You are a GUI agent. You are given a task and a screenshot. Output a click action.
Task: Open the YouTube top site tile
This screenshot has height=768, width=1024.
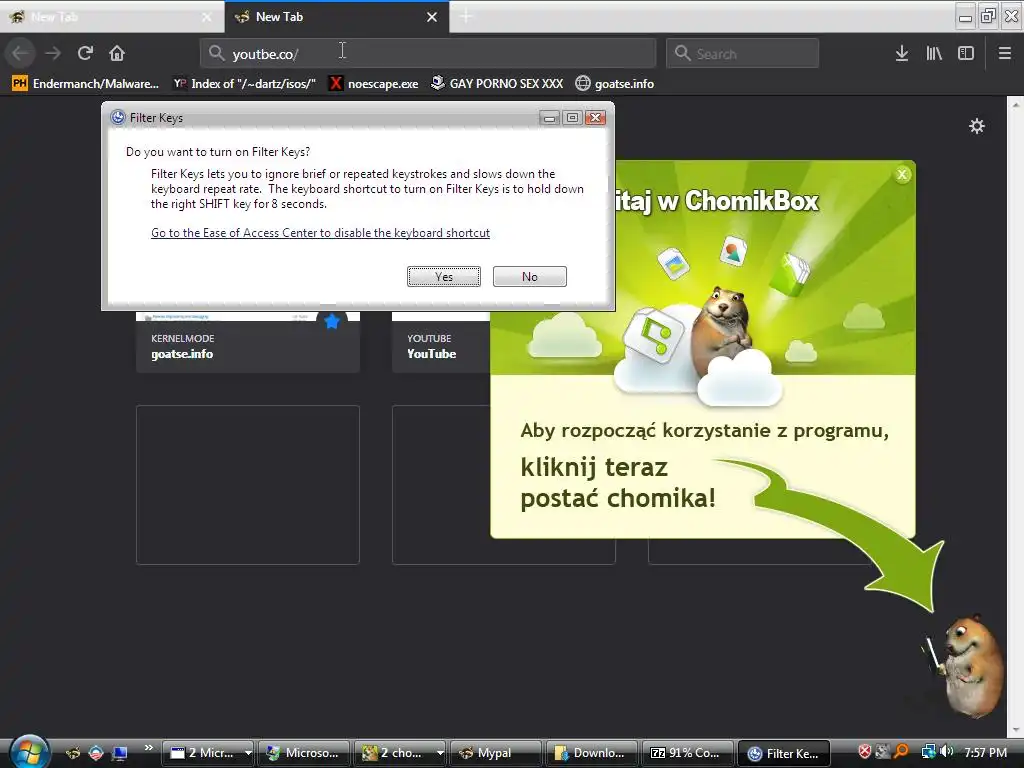(x=441, y=342)
